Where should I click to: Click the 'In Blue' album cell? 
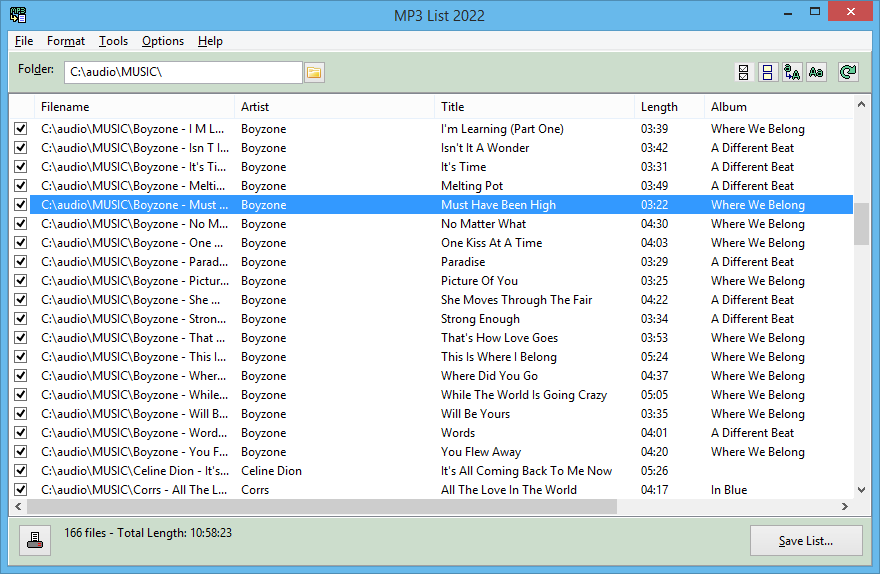click(729, 490)
